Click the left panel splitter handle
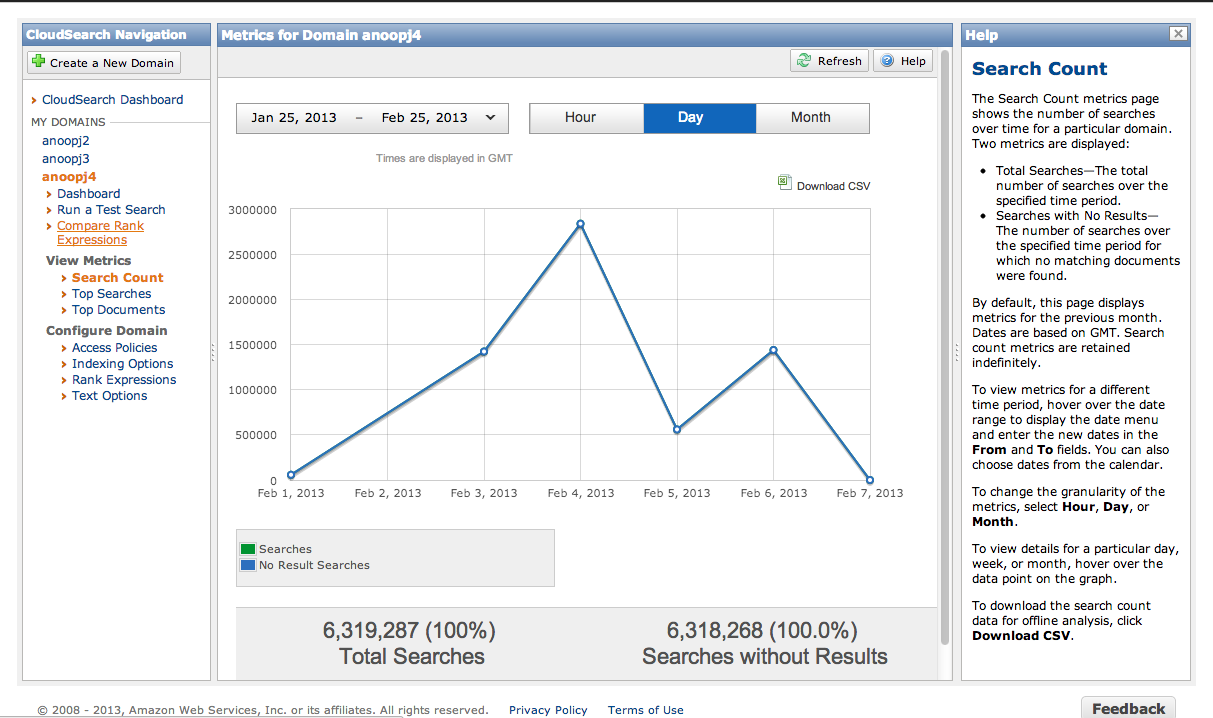Viewport: 1213px width, 718px height. 214,352
